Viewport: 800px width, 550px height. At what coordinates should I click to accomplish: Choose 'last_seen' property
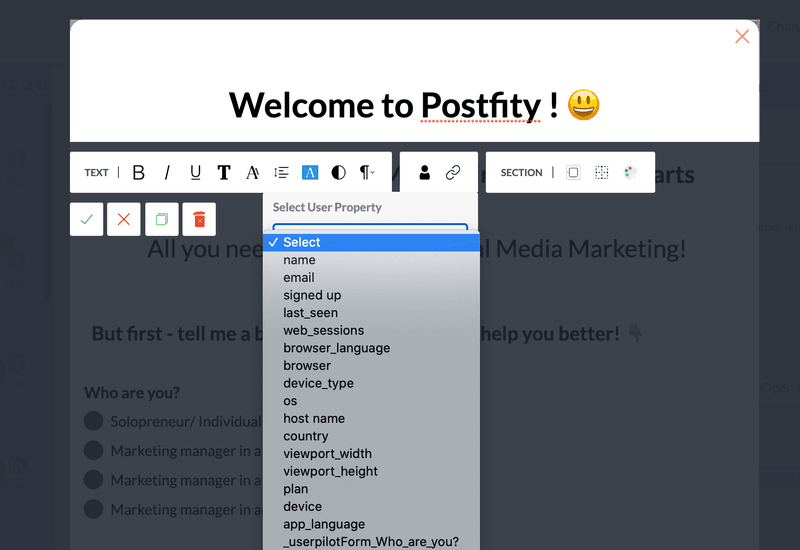click(371, 313)
